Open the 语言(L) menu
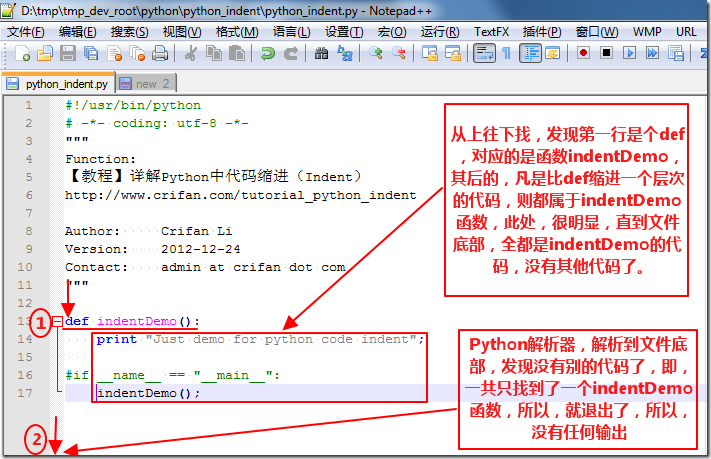Screen dimensions: 711x459 pyautogui.click(x=292, y=32)
